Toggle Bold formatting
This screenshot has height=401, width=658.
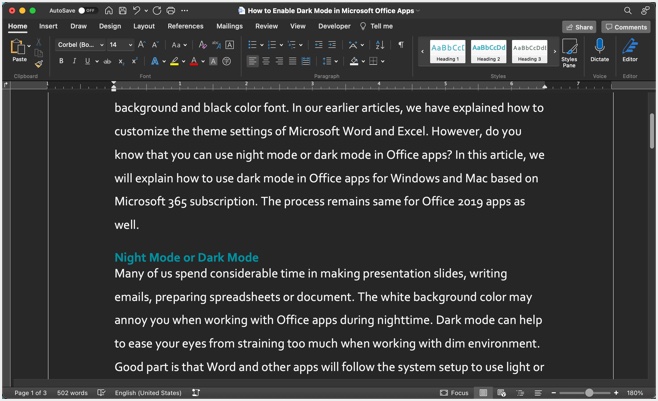click(x=61, y=61)
